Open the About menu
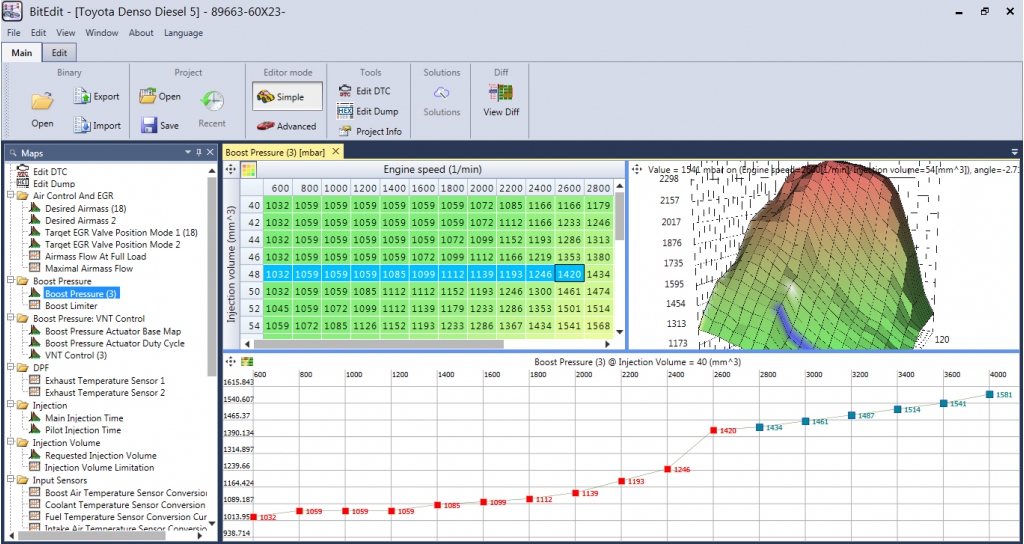The image size is (1024, 544). pos(141,33)
